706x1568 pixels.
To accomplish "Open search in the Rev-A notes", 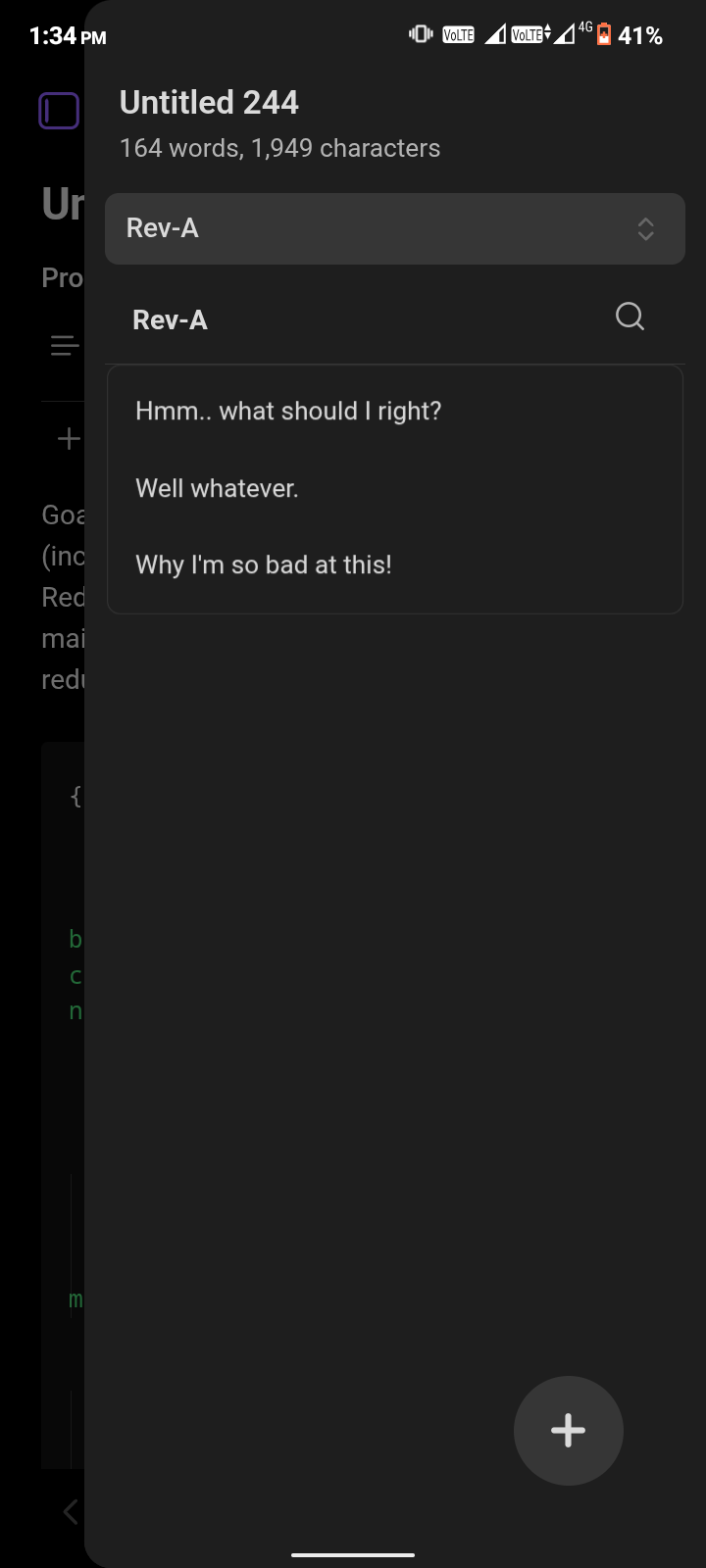I will [x=630, y=317].
